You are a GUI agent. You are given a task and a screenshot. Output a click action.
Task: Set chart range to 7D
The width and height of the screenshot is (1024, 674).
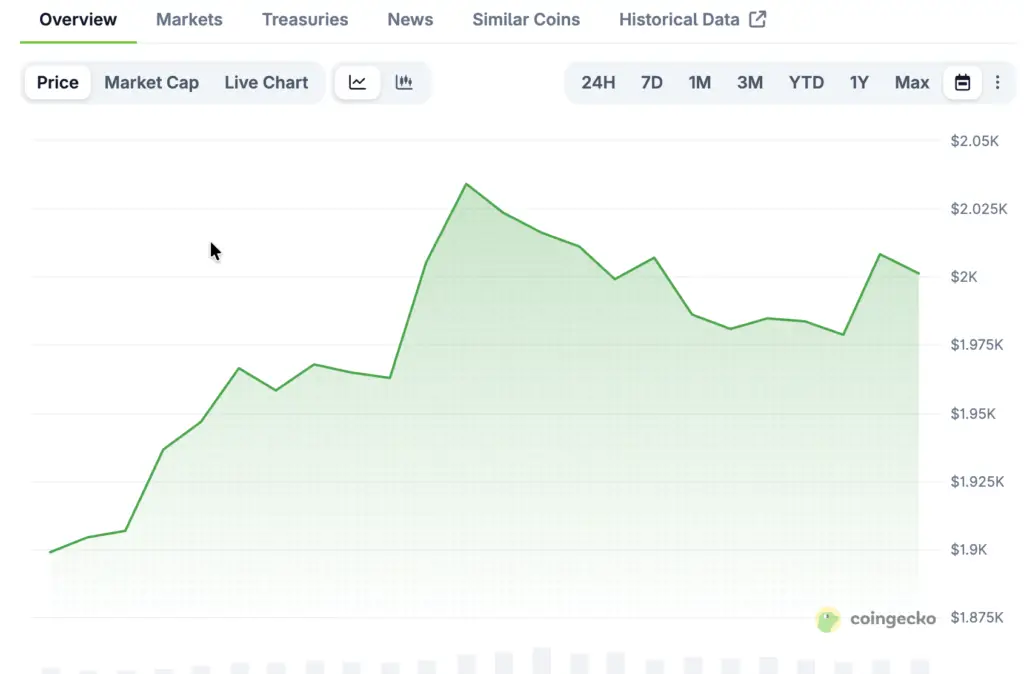point(651,83)
